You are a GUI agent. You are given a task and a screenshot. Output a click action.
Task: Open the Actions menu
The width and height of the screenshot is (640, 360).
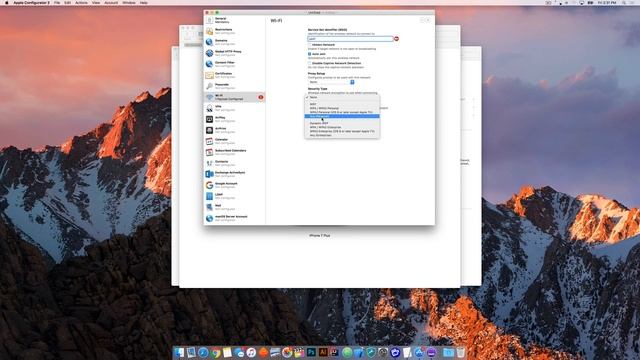pyautogui.click(x=81, y=2)
